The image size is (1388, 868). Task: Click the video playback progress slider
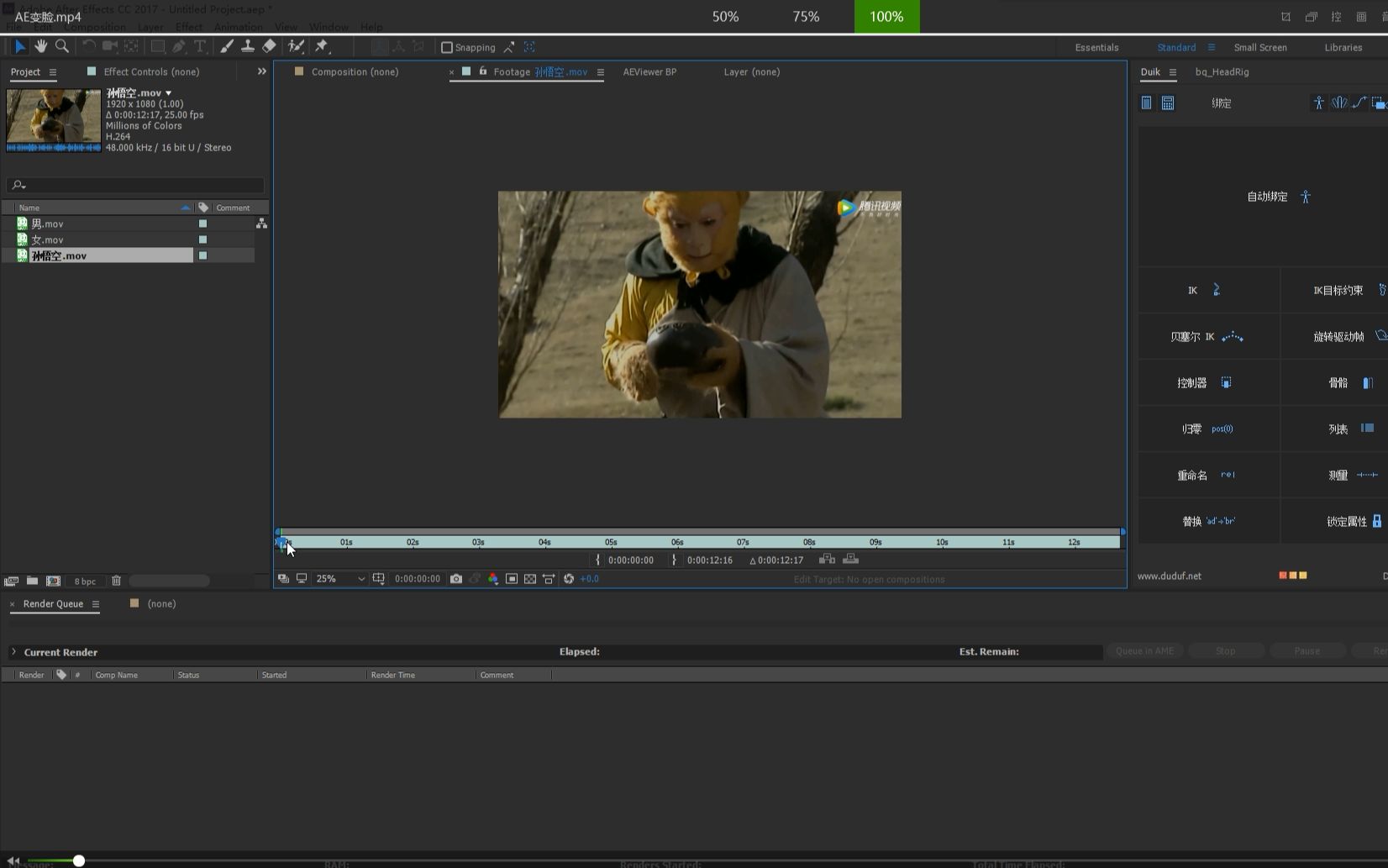click(78, 860)
